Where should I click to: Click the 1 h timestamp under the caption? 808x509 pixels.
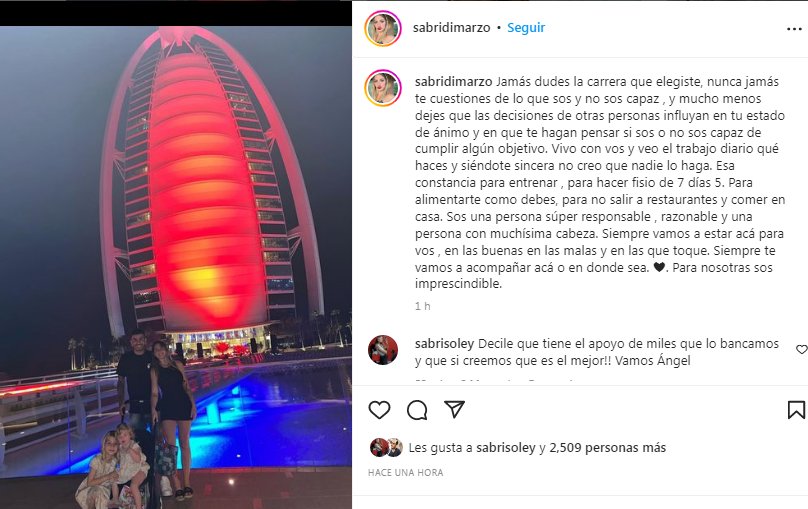(423, 306)
